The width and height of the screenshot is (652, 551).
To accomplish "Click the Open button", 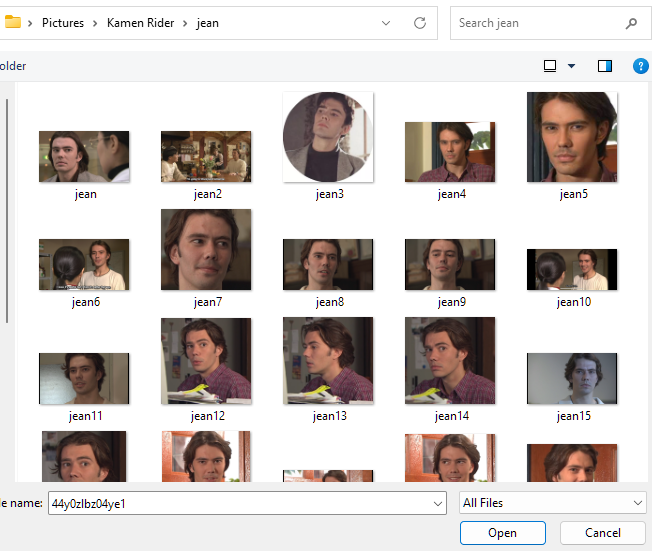I will click(502, 533).
